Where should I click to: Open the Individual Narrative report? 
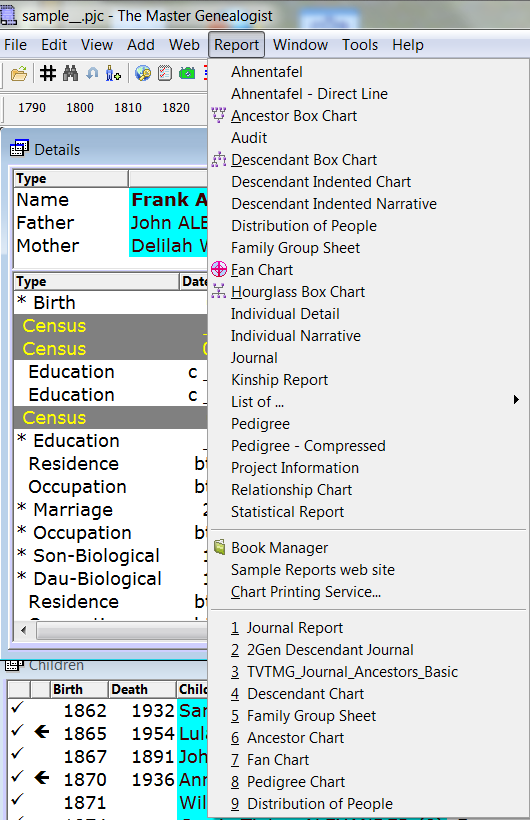click(x=296, y=335)
